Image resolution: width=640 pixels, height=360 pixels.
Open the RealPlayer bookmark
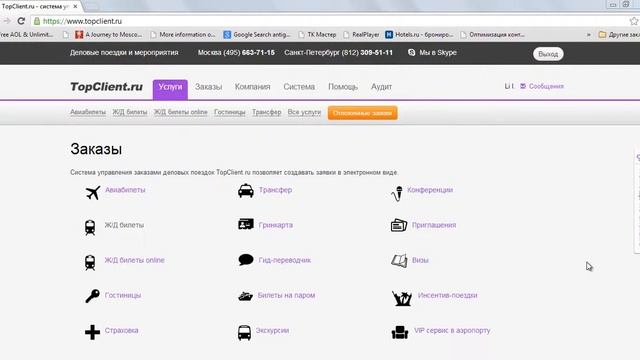pos(361,35)
